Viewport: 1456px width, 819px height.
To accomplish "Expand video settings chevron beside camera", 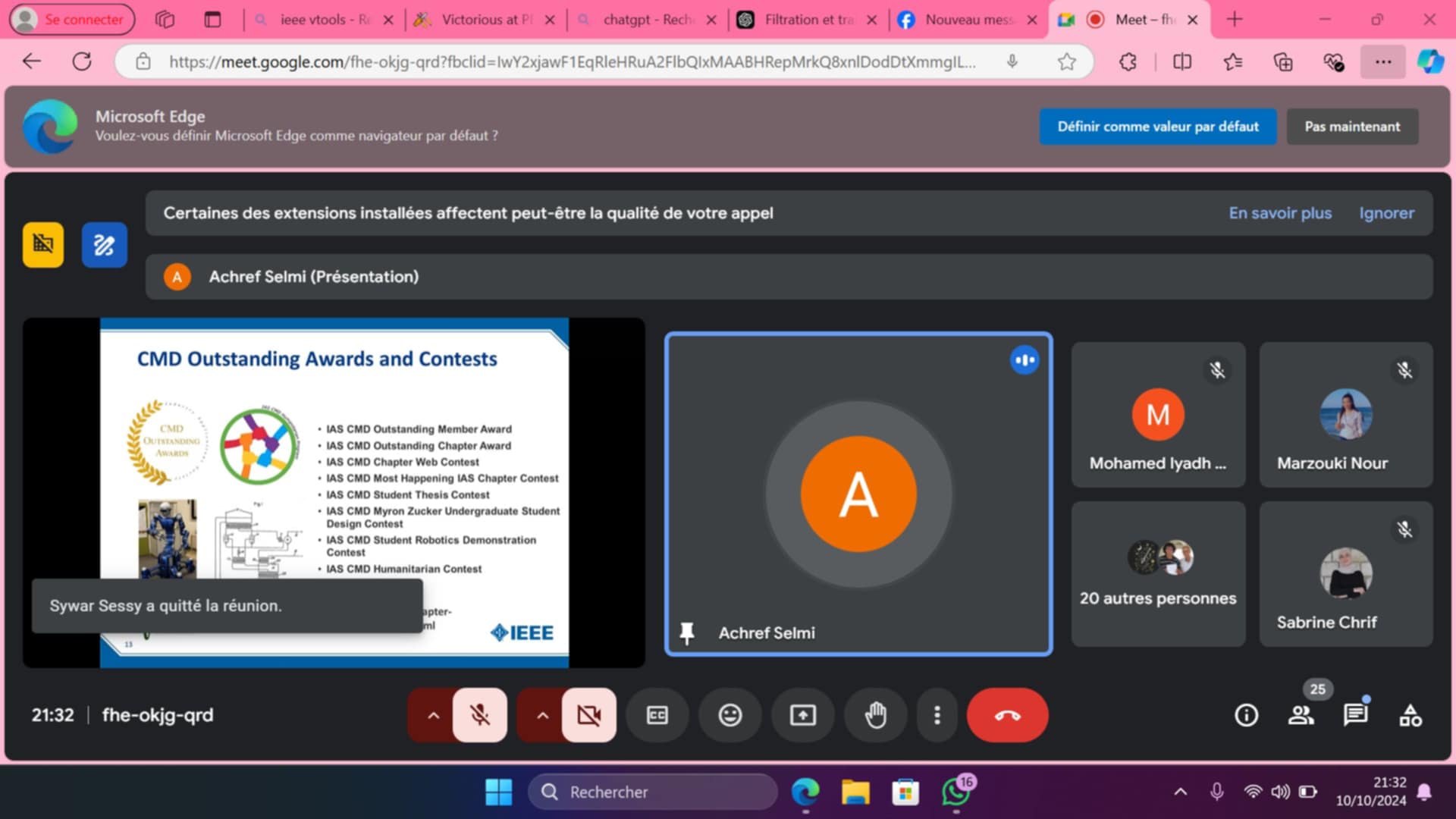I will (x=542, y=715).
